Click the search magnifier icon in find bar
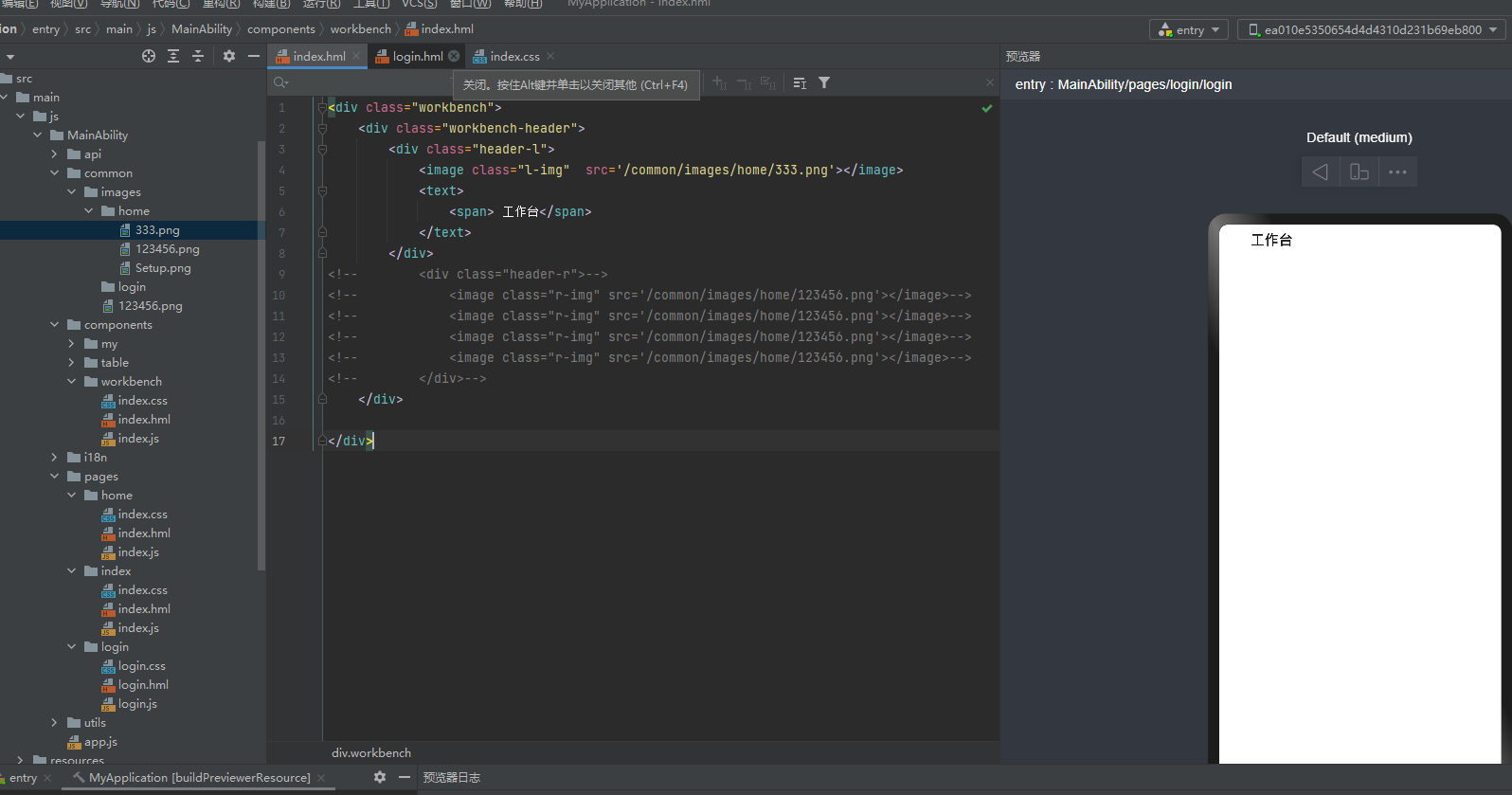The height and width of the screenshot is (795, 1512). [280, 82]
